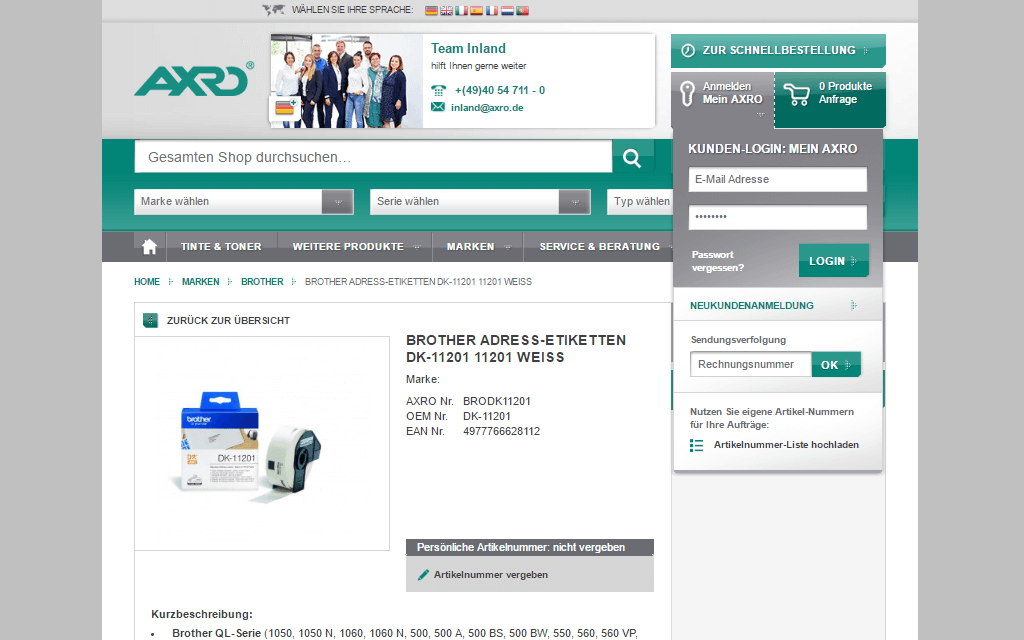Click the phone number +(49)40 54 711 - 0
Screen dimensions: 1024x640
(500, 90)
